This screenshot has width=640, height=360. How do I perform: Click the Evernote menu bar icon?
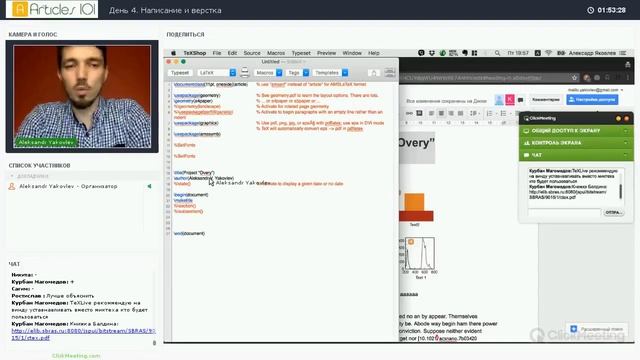tap(465, 53)
